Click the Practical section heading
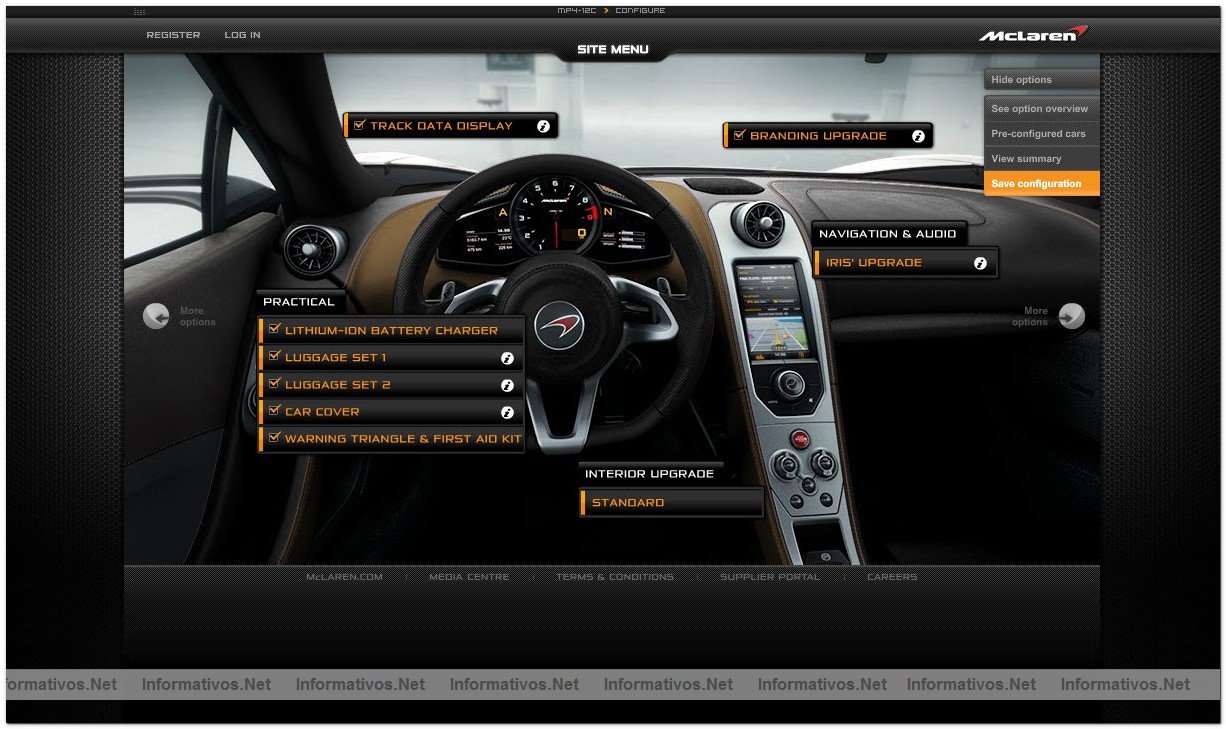Viewport: 1226px width, 729px height. tap(298, 302)
